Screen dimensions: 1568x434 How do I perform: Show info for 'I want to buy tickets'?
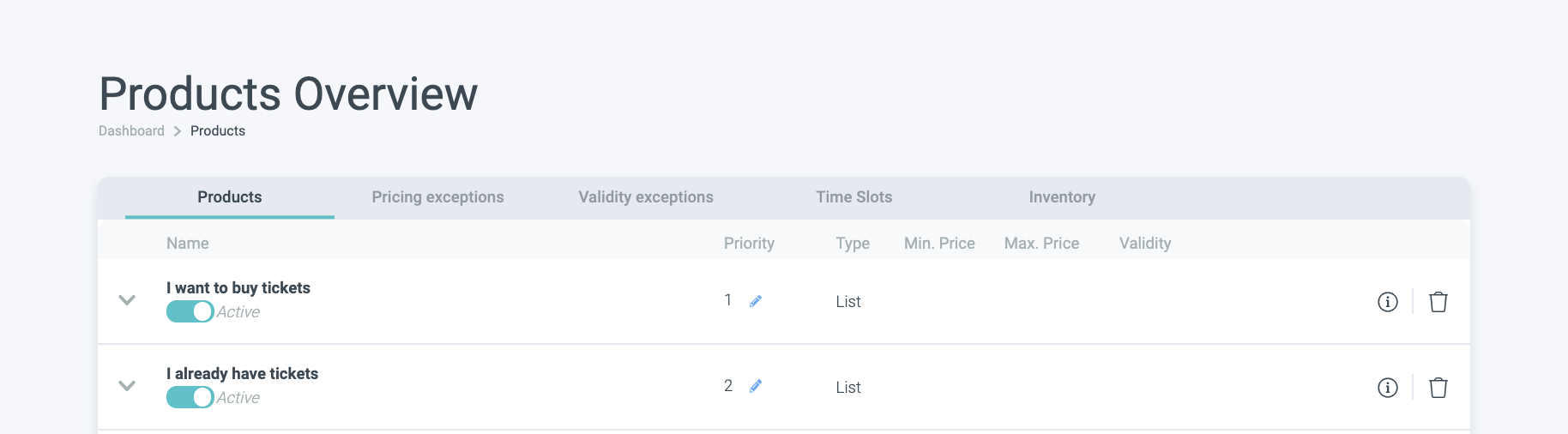click(x=1387, y=302)
